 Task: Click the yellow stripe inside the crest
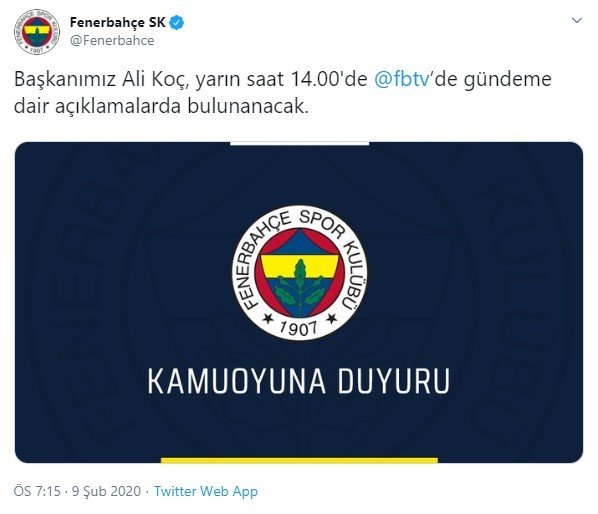click(x=300, y=266)
